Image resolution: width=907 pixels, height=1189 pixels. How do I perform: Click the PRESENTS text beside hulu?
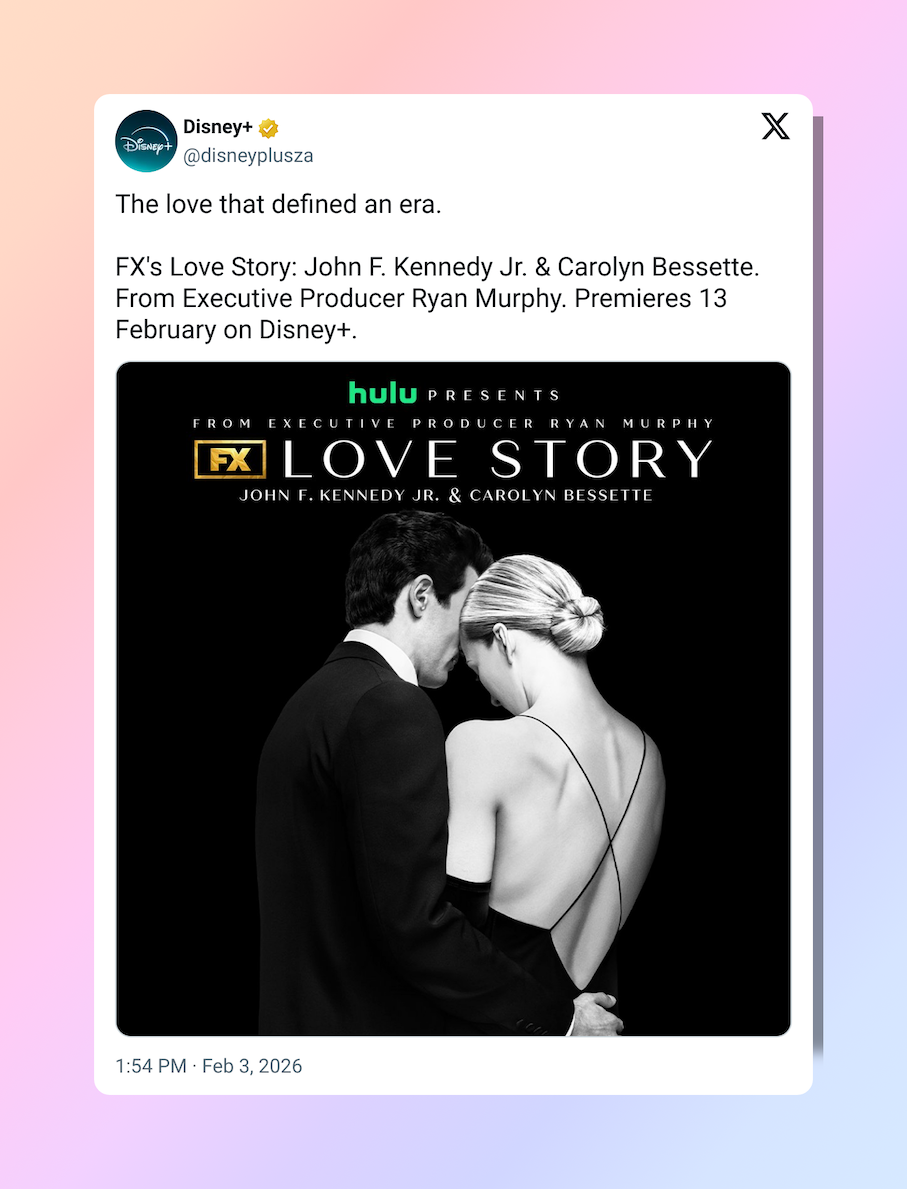click(x=494, y=395)
